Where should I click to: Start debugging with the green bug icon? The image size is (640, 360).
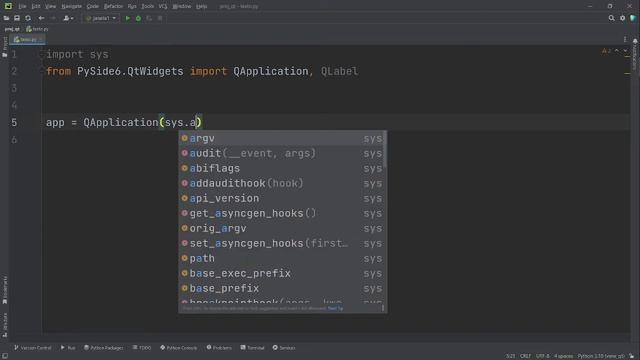(138, 18)
